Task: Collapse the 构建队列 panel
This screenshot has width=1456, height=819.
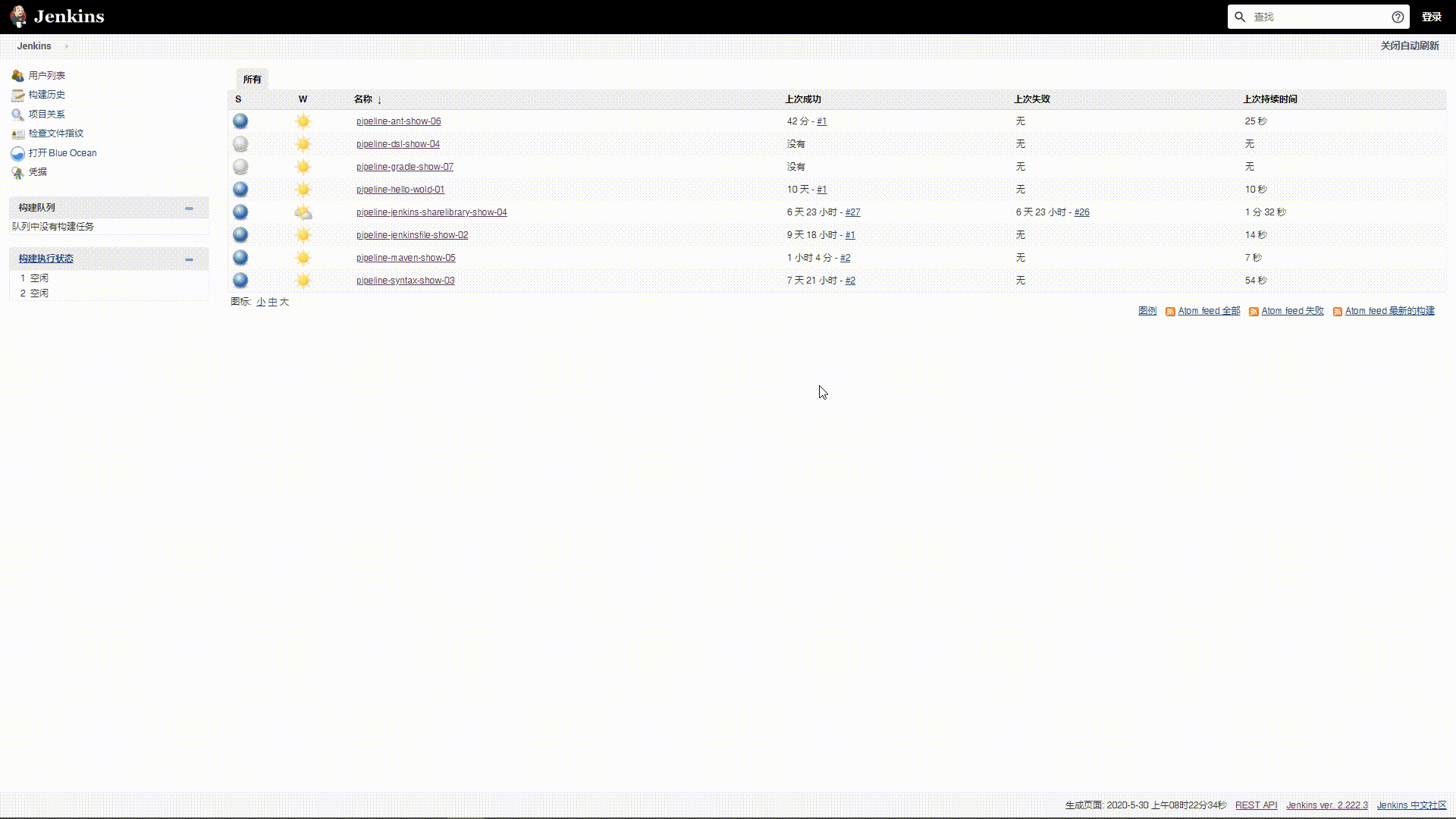Action: [x=189, y=208]
